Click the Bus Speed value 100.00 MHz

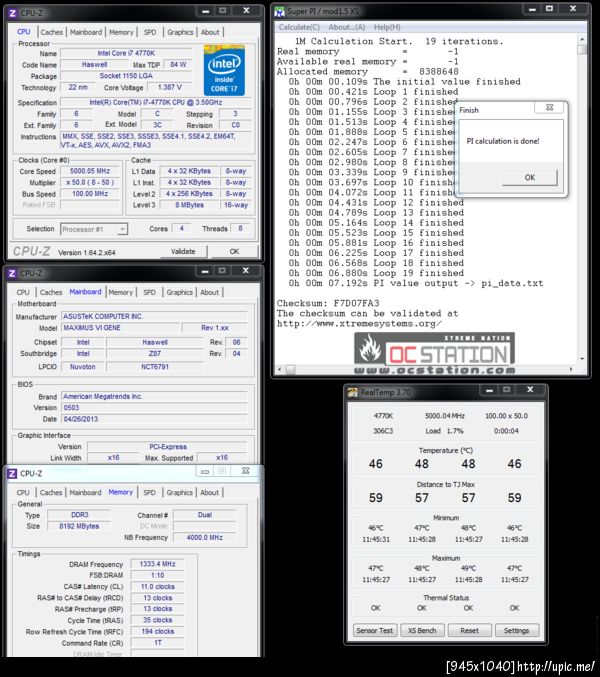(x=90, y=194)
